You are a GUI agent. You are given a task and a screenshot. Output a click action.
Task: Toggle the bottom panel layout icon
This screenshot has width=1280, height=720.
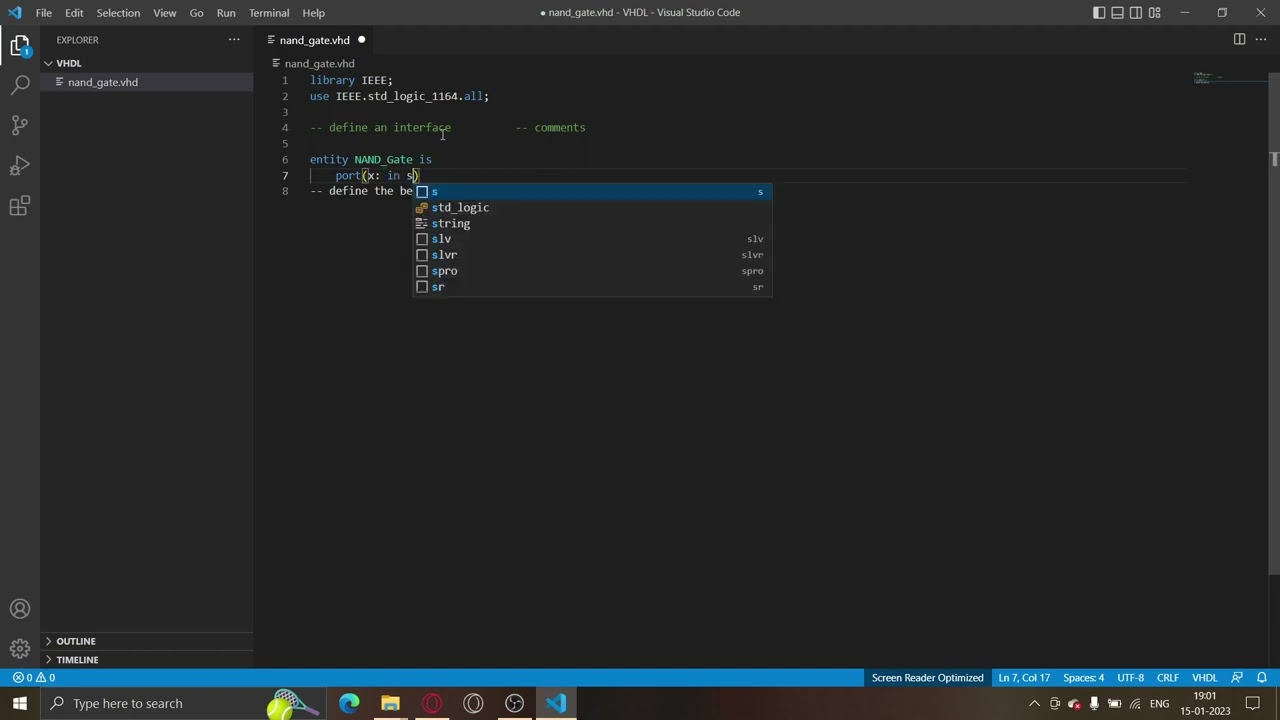(x=1118, y=13)
